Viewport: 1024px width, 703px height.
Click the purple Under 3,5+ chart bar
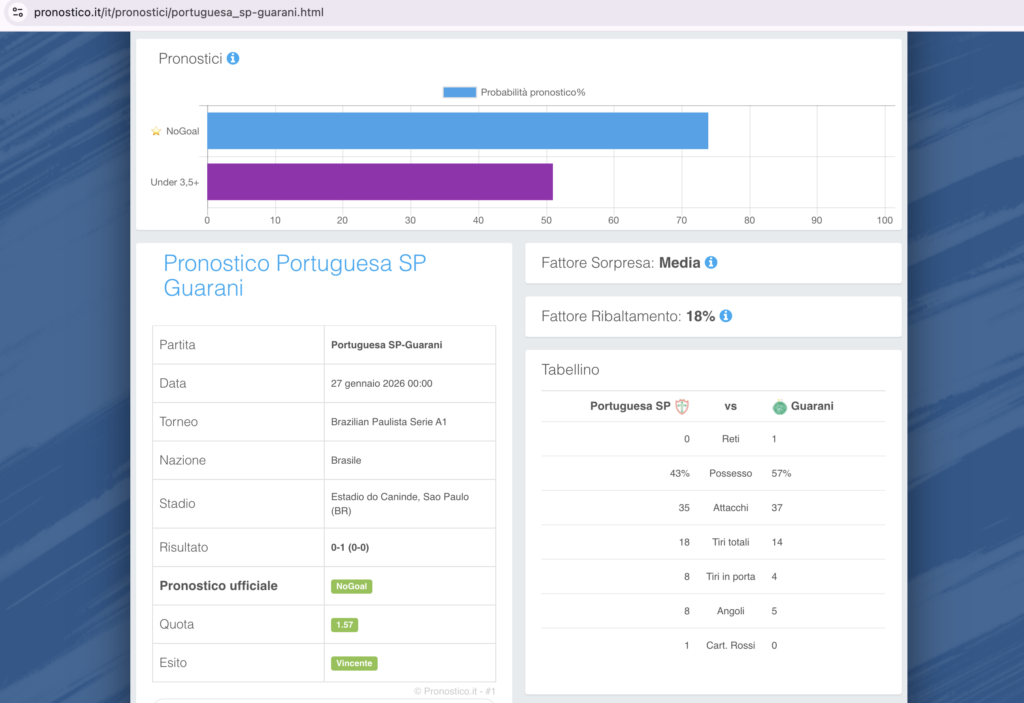tap(379, 182)
